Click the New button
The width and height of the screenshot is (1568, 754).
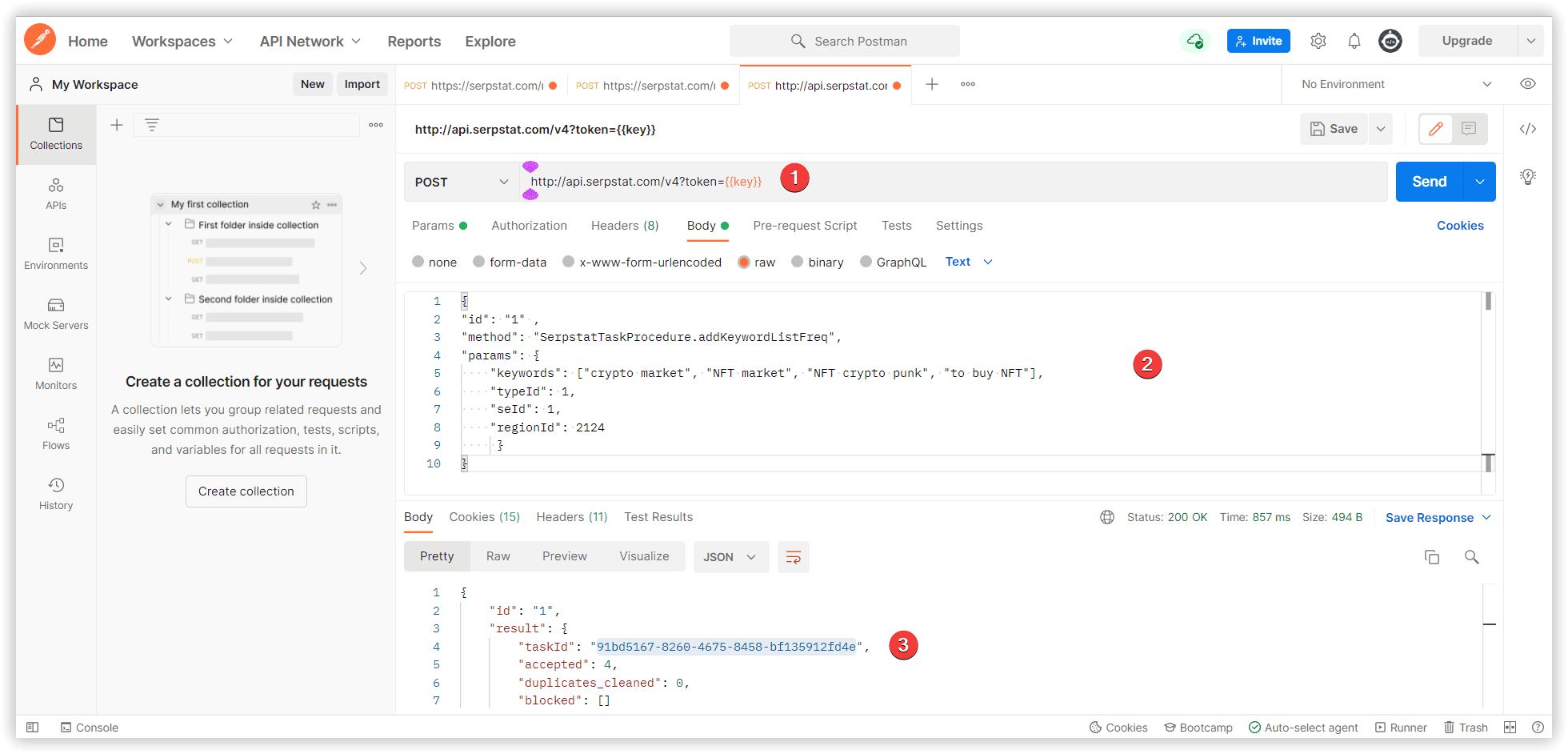(313, 84)
